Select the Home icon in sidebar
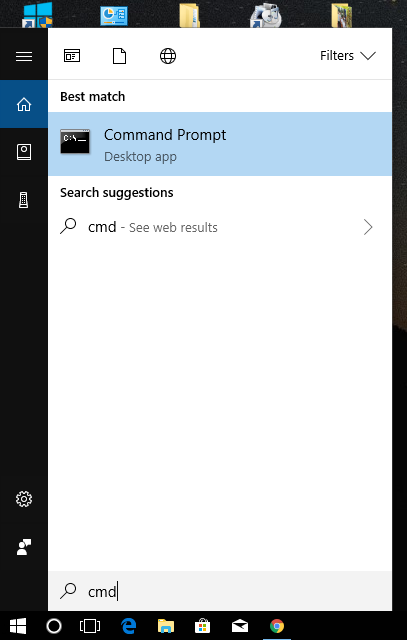Viewport: 408px width, 641px height. [24, 104]
